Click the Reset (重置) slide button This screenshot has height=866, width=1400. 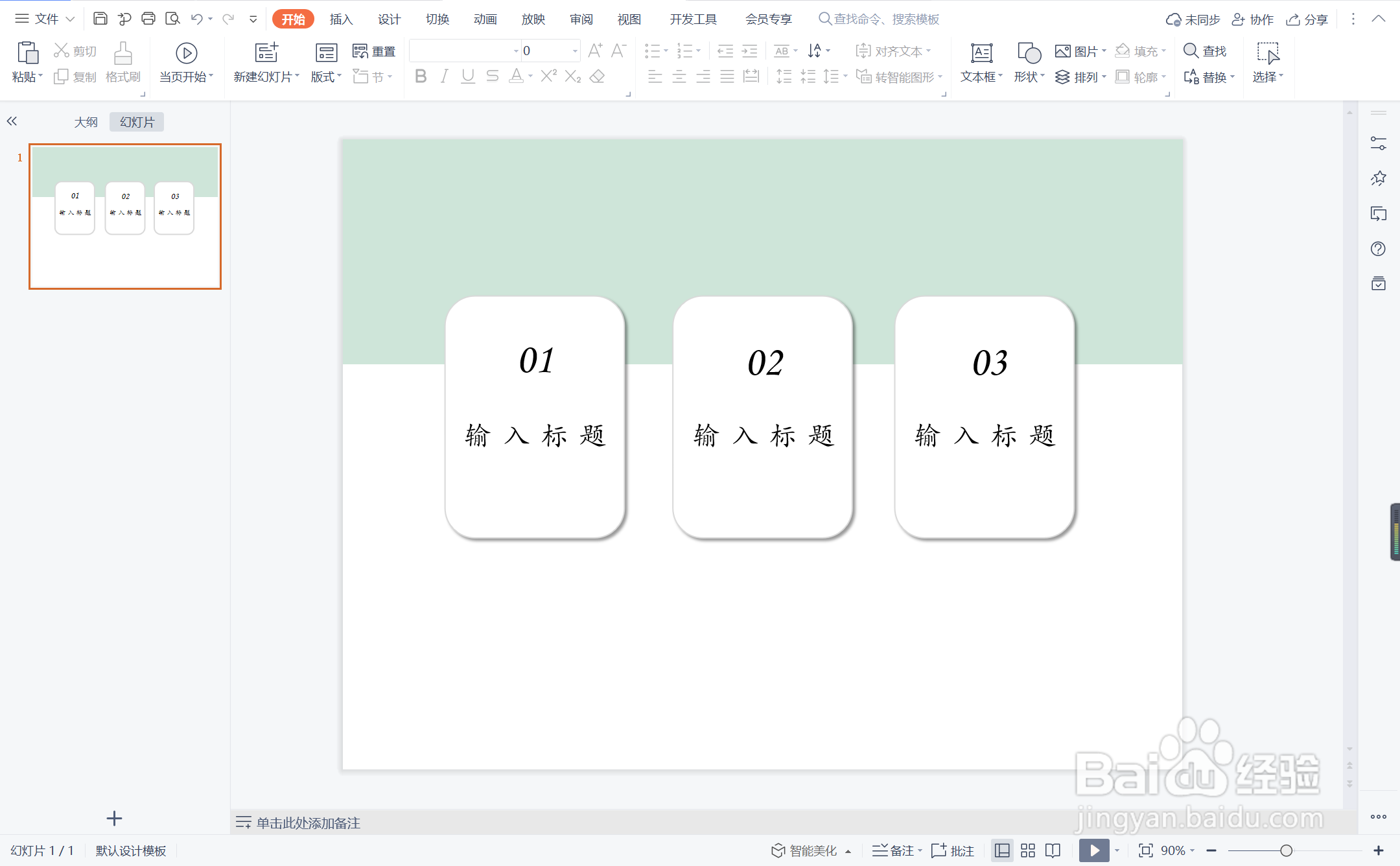coord(374,51)
